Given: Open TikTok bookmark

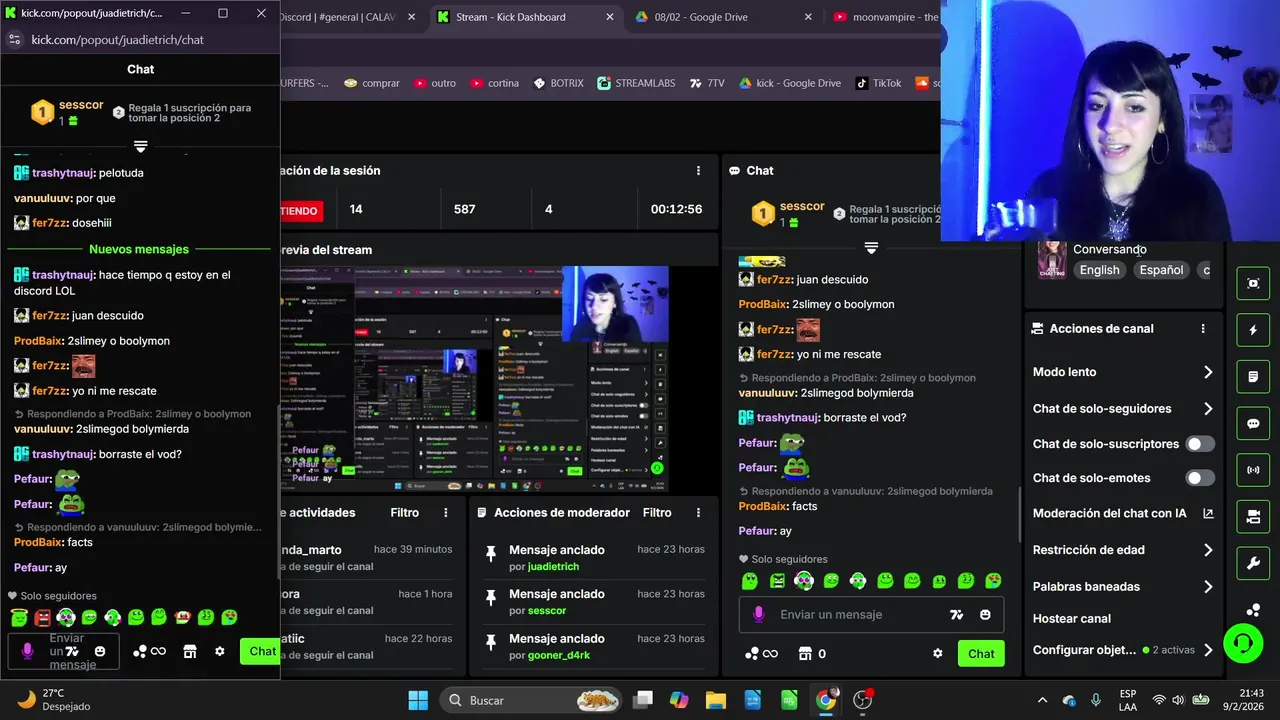Looking at the screenshot, I should pos(878,83).
